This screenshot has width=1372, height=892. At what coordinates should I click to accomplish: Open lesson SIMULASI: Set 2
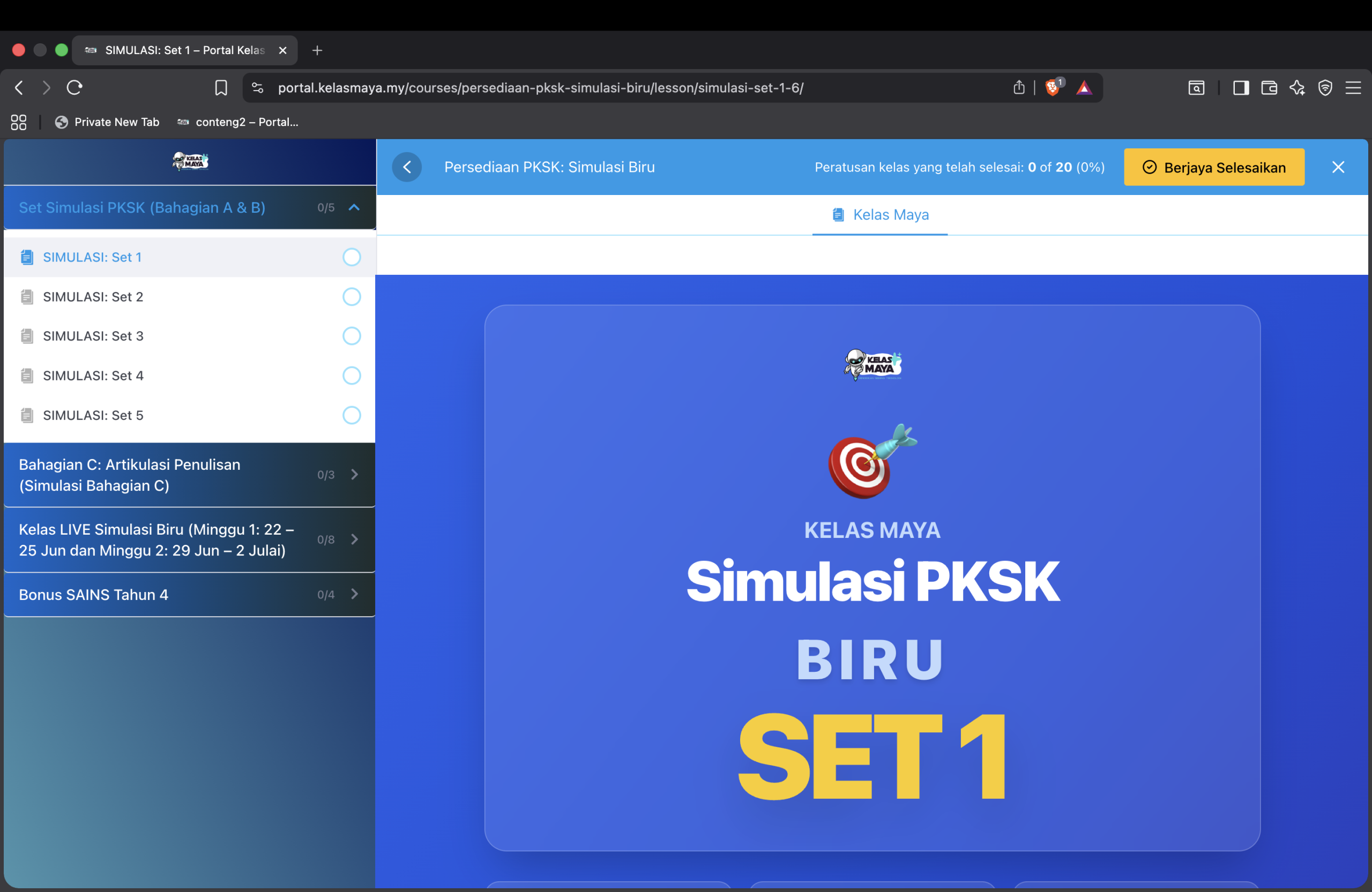point(190,297)
